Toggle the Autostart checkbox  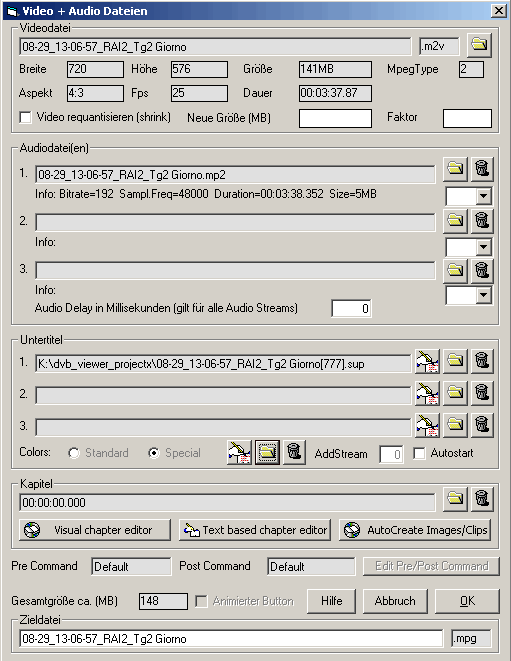[x=419, y=454]
